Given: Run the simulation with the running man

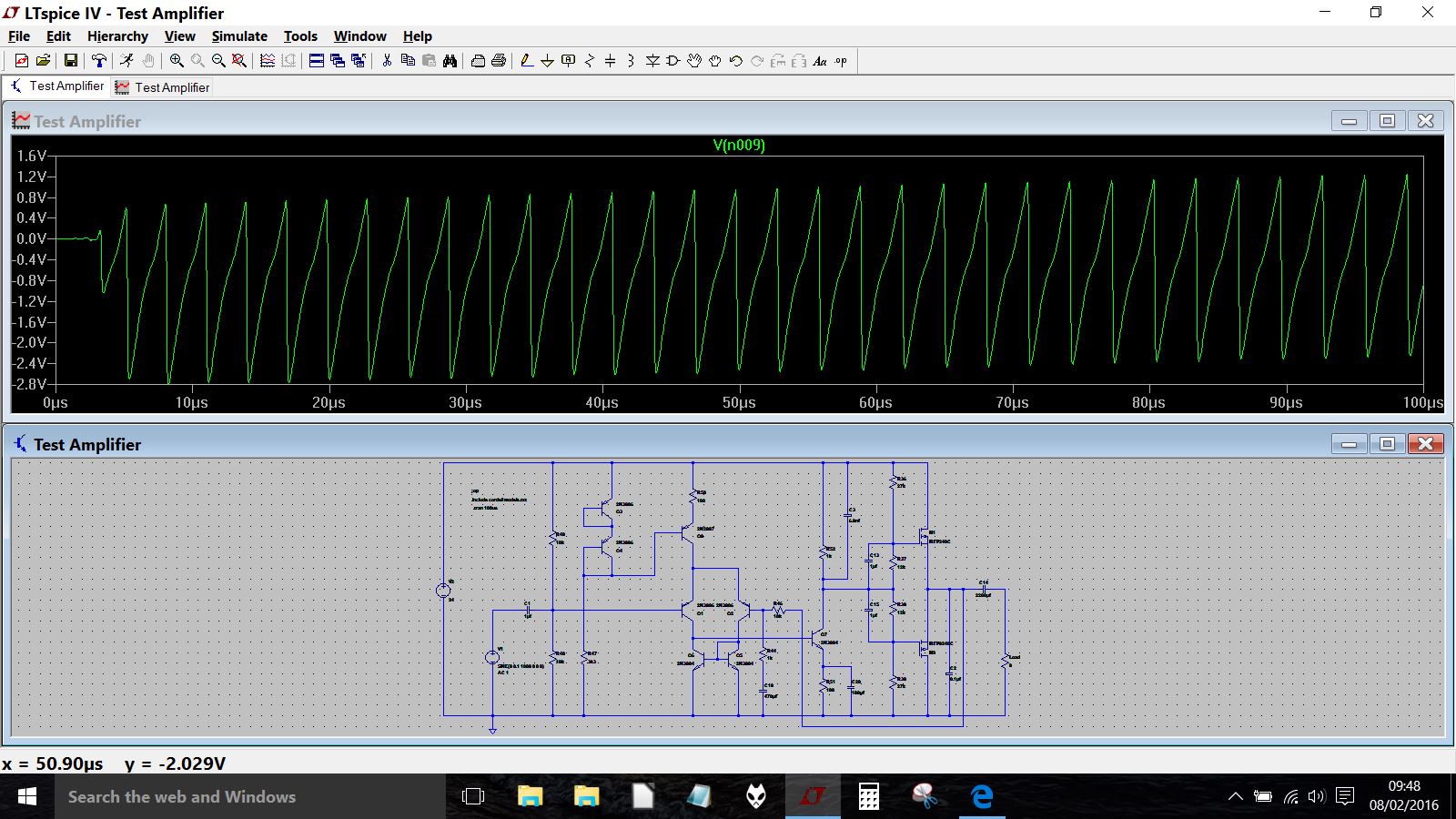Looking at the screenshot, I should coord(126,61).
